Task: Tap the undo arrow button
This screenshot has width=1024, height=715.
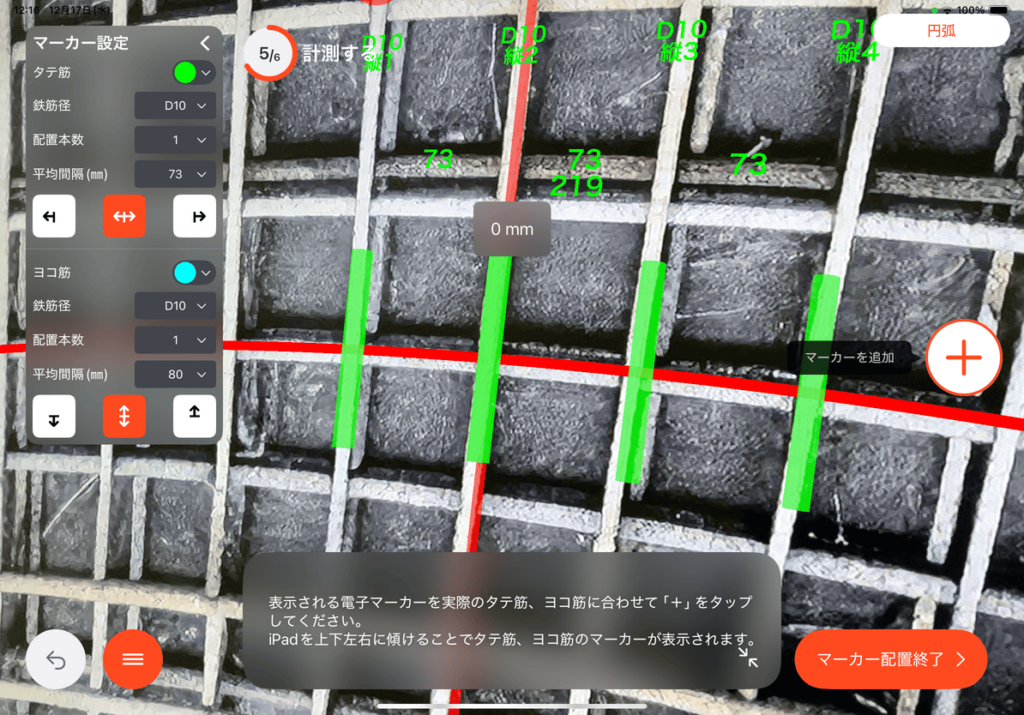Action: [x=56, y=659]
